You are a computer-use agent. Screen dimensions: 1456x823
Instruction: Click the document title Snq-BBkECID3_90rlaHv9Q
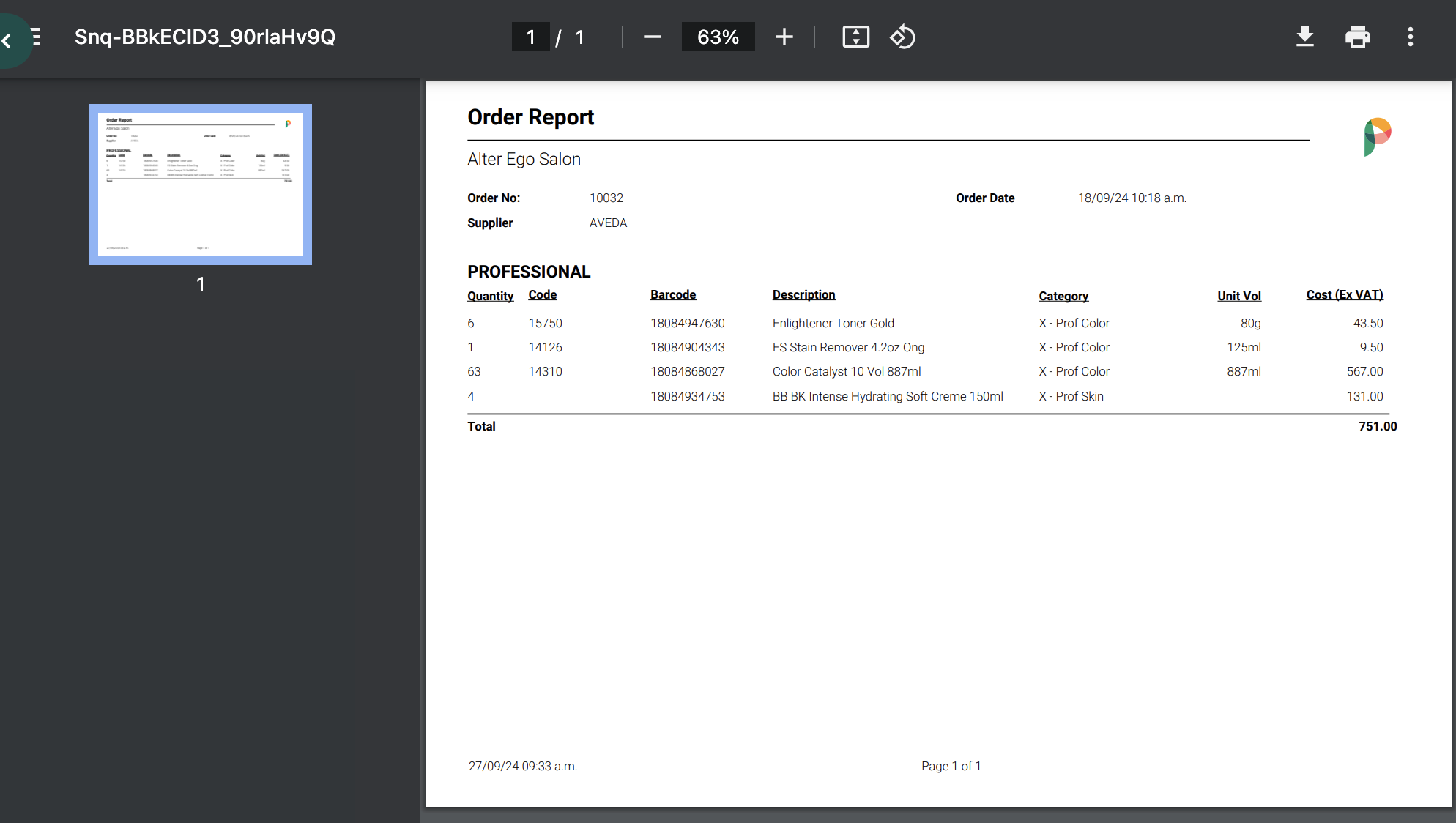pyautogui.click(x=205, y=37)
